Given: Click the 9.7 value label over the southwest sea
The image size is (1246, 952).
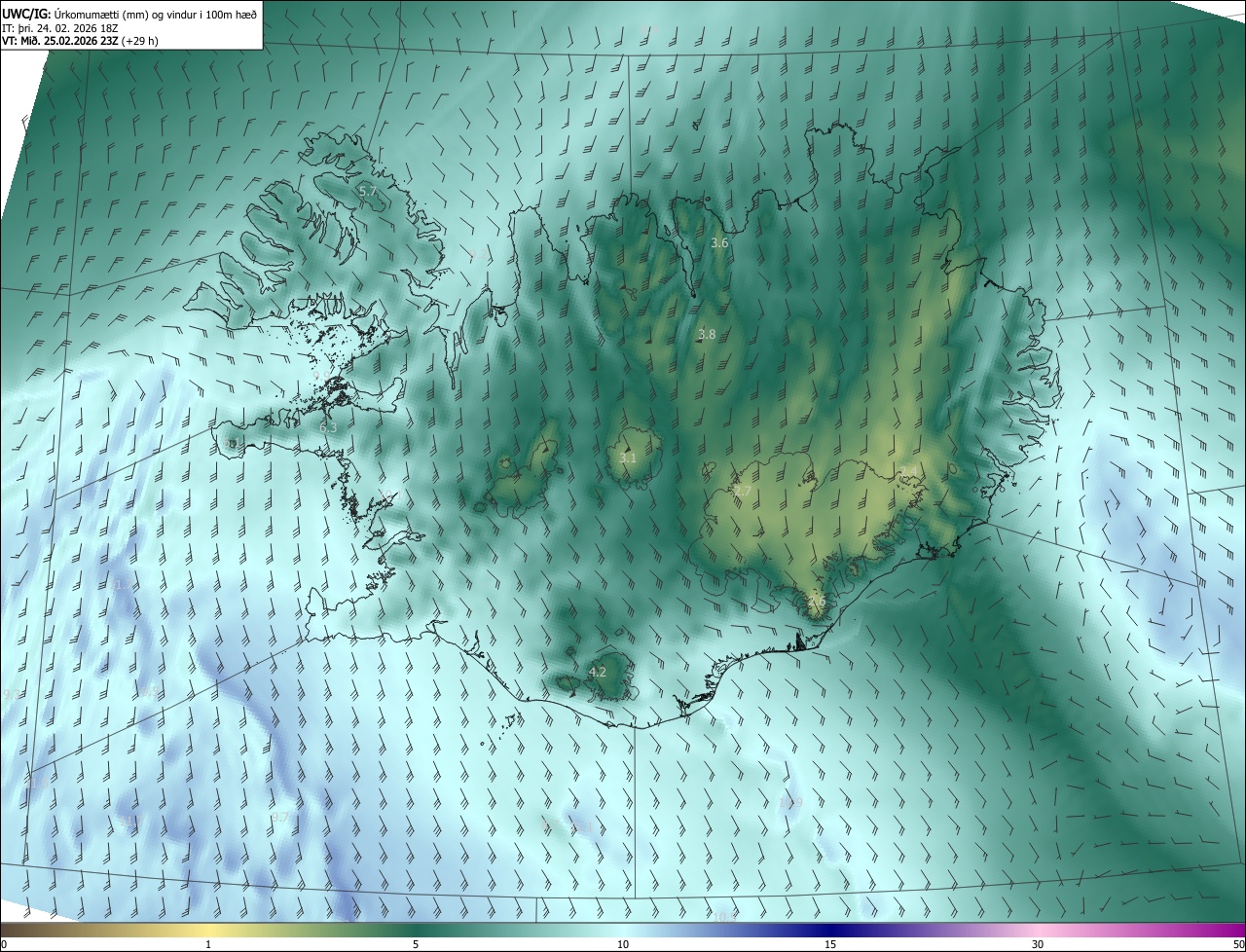Looking at the screenshot, I should pyautogui.click(x=280, y=818).
